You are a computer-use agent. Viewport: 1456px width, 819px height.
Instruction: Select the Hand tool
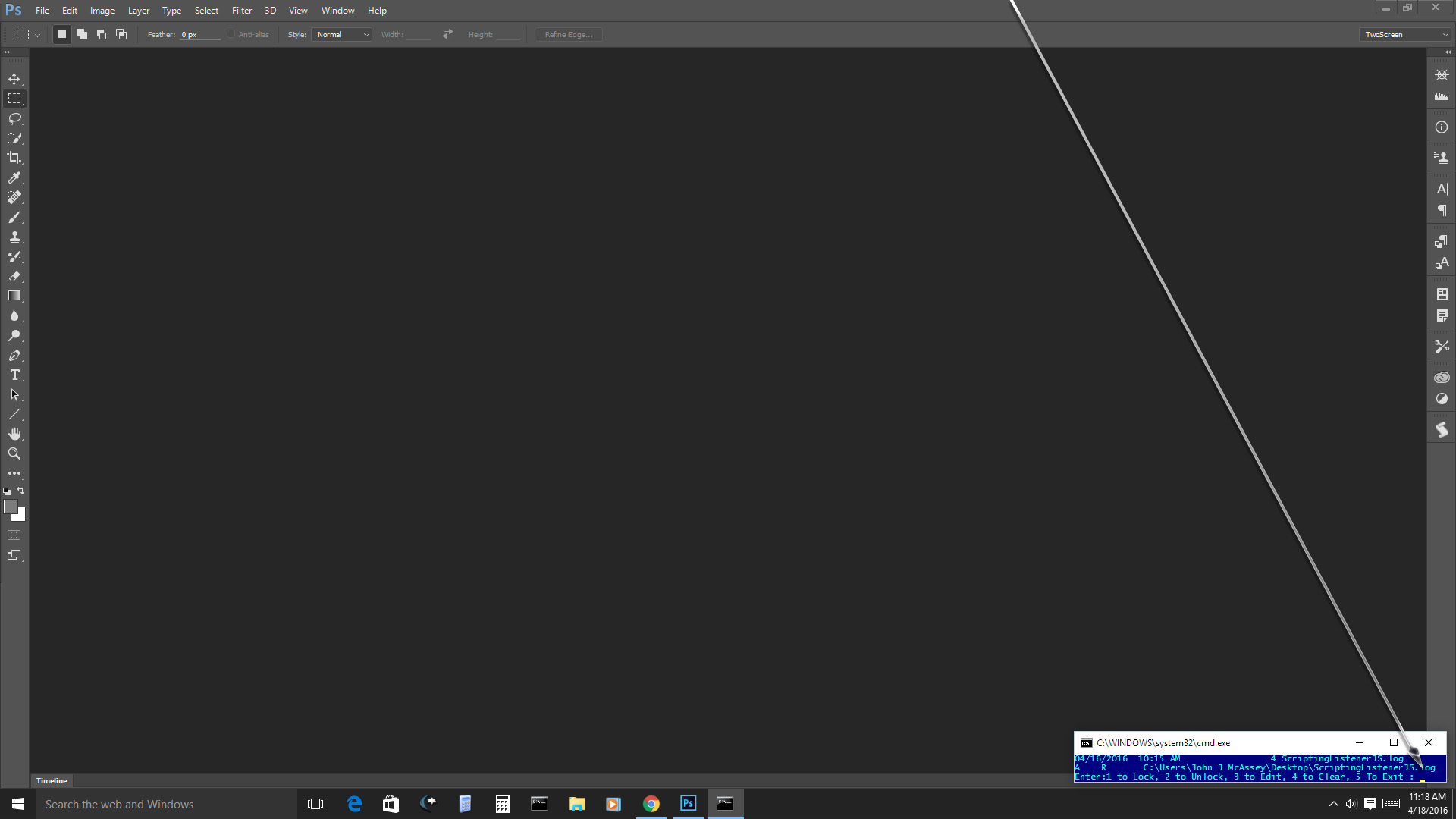click(14, 434)
